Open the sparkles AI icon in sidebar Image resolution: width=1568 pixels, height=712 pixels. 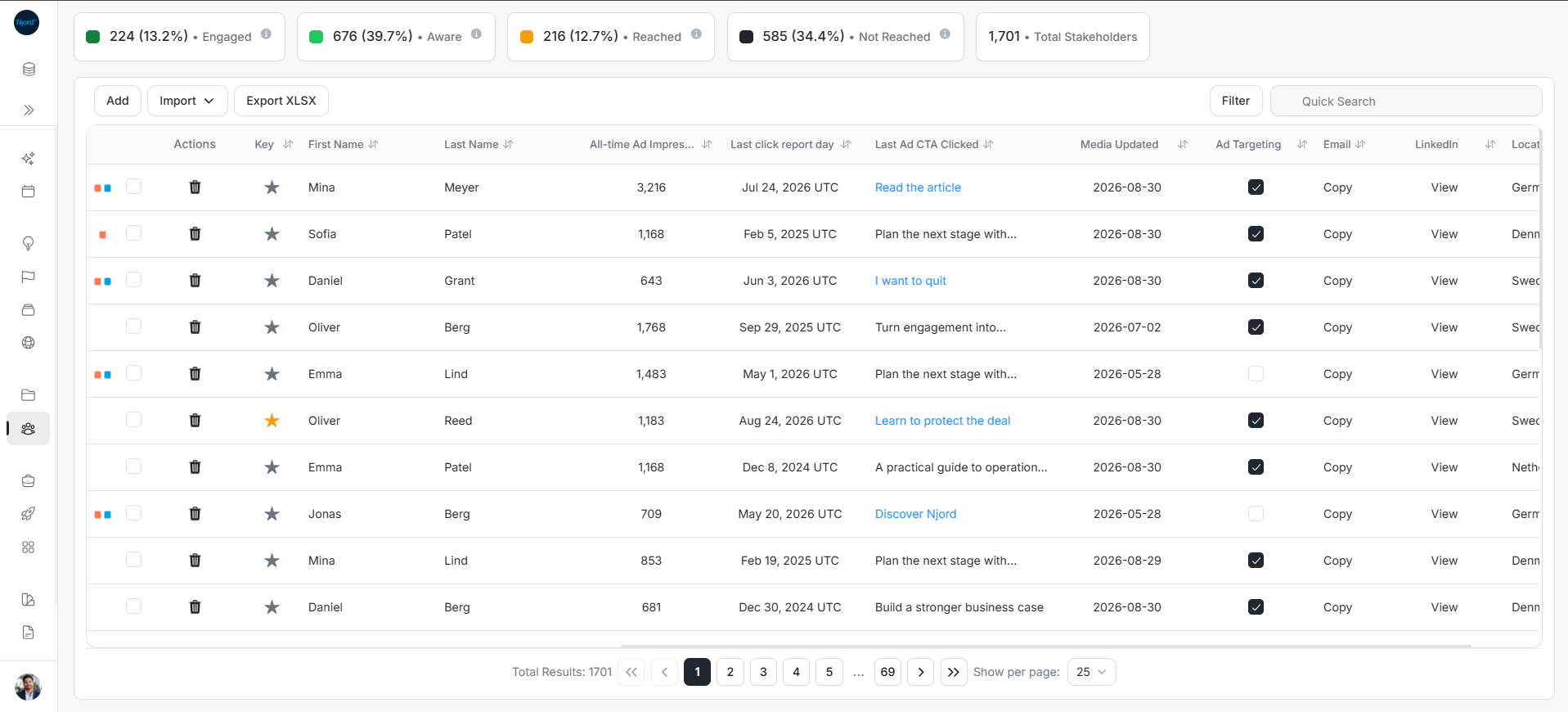(29, 158)
